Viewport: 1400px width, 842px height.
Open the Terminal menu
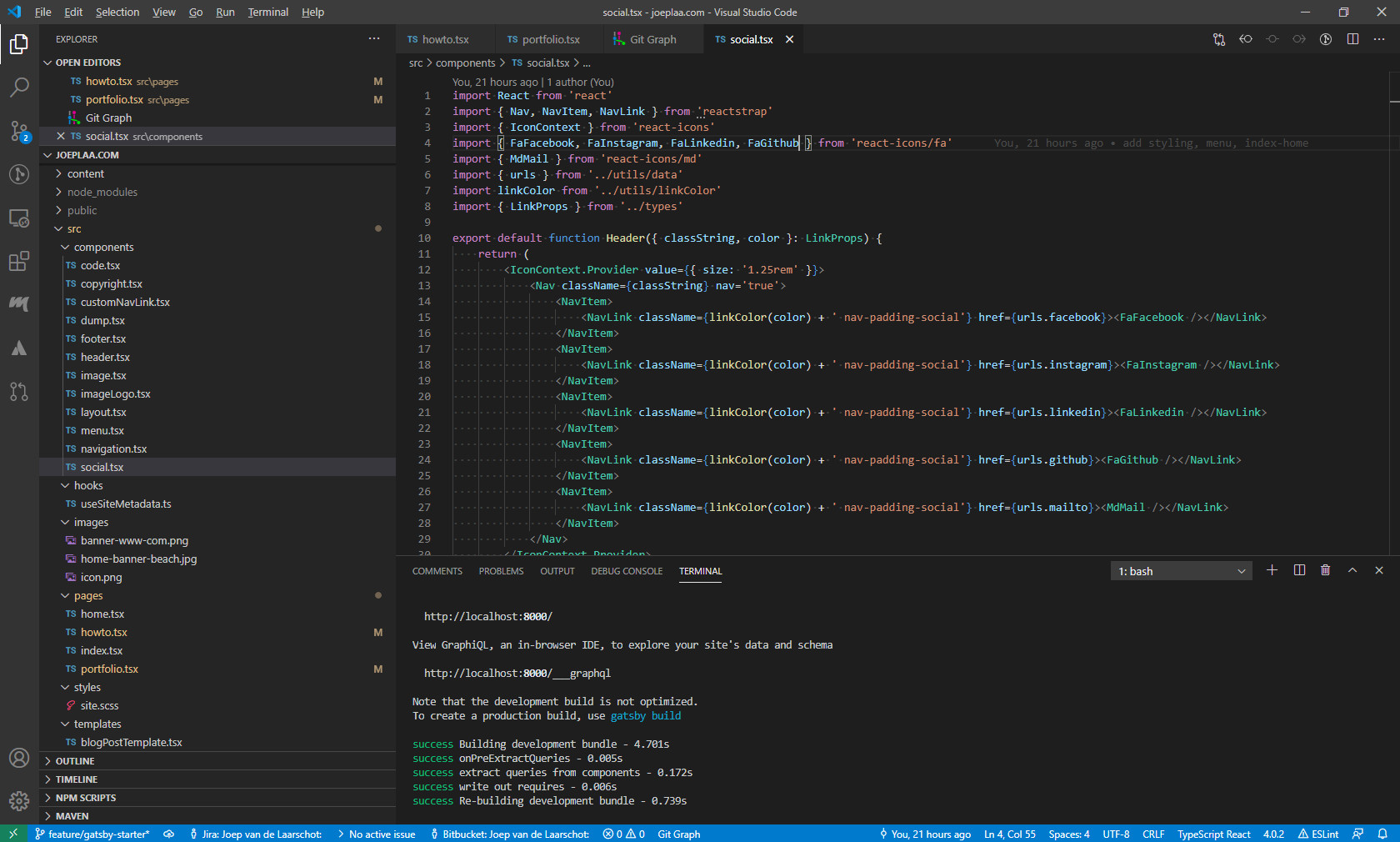tap(267, 13)
